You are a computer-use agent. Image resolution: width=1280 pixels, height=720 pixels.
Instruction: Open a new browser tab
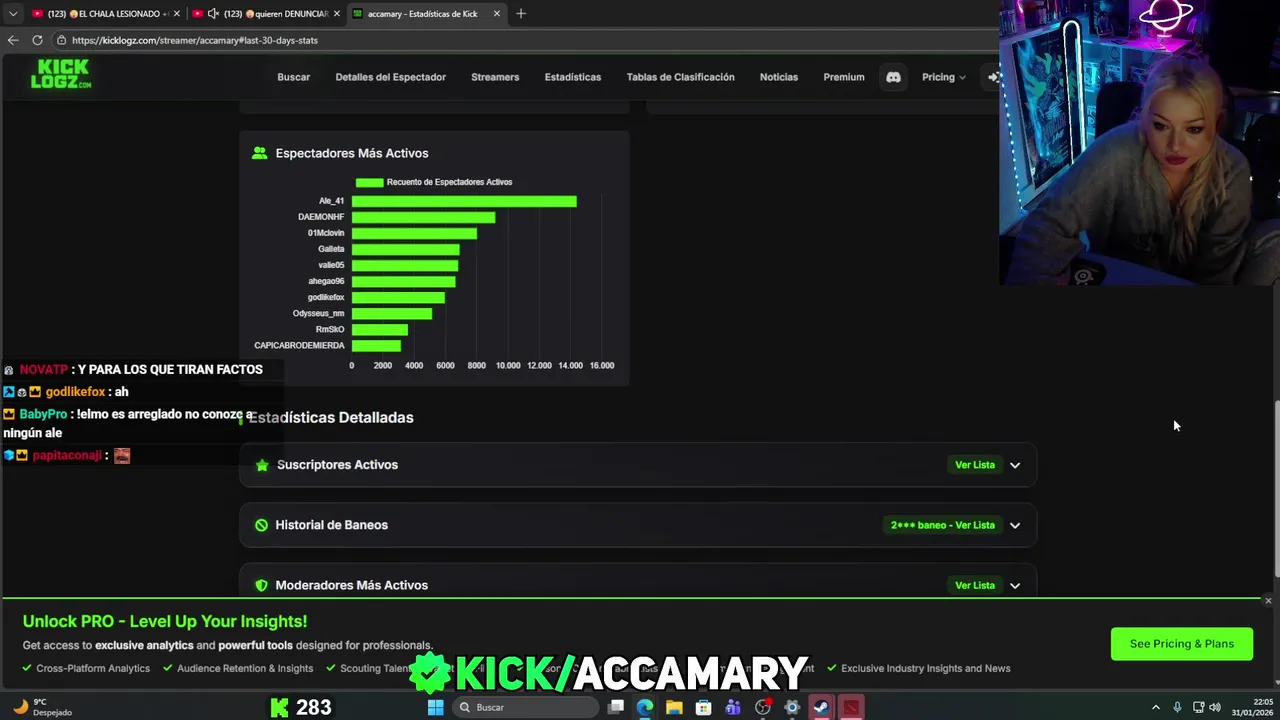coord(520,13)
